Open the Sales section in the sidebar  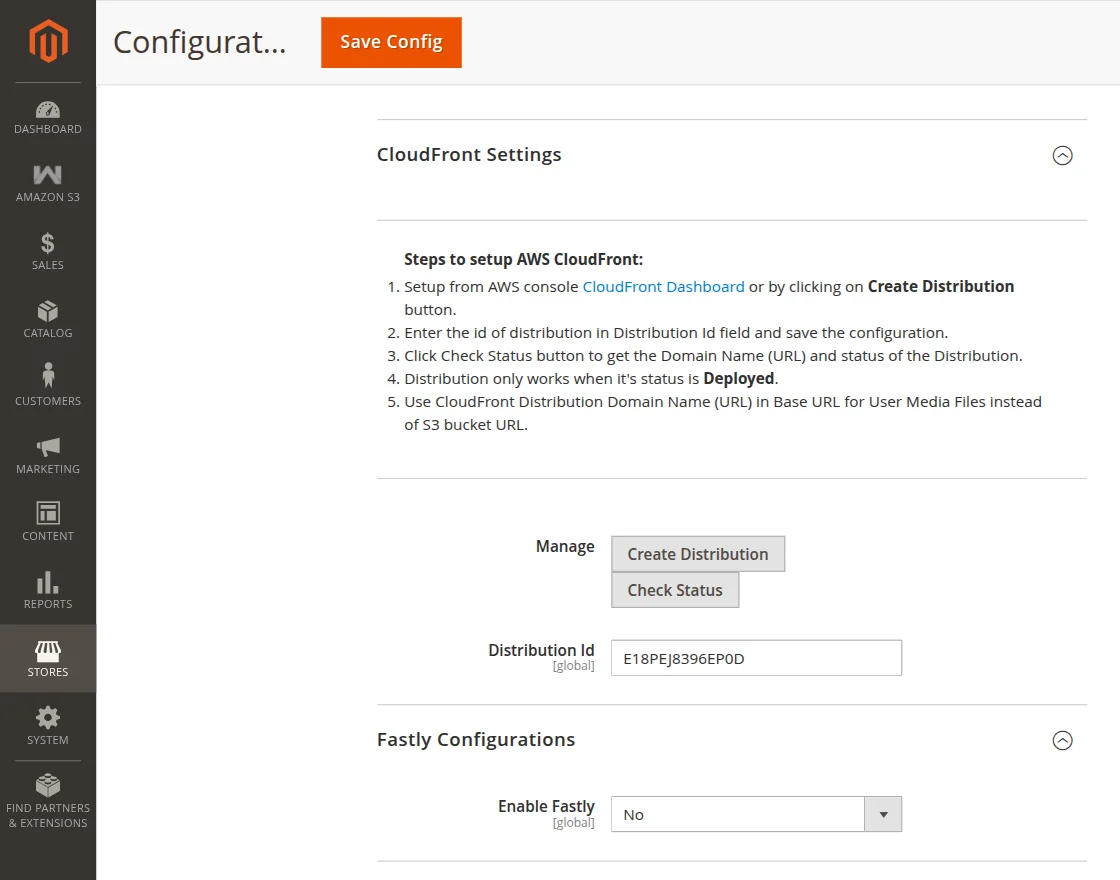coord(48,250)
